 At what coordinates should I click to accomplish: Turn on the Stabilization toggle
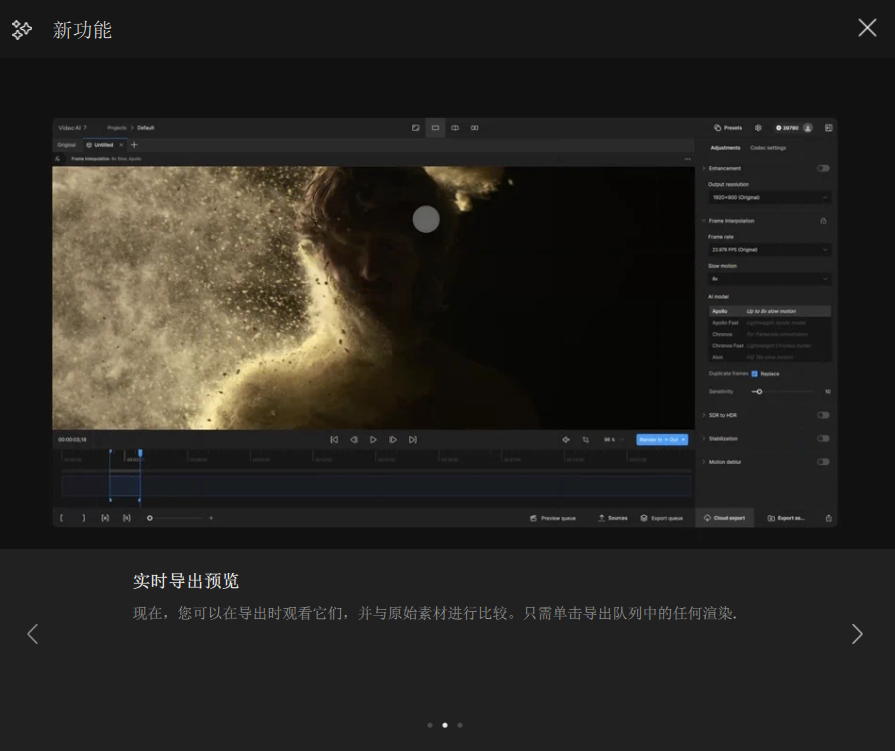(x=823, y=438)
